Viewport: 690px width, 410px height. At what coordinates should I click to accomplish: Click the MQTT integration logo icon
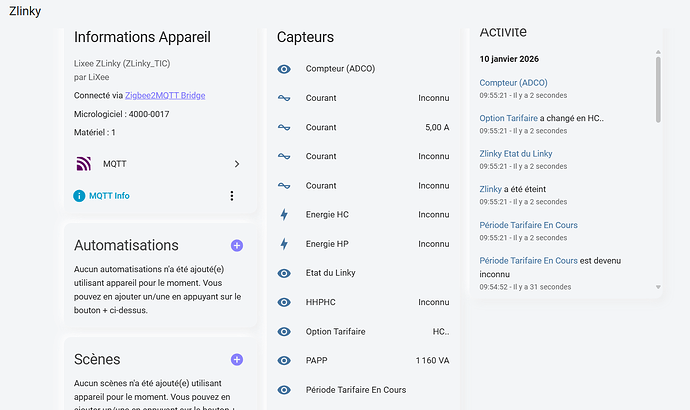pyautogui.click(x=84, y=163)
